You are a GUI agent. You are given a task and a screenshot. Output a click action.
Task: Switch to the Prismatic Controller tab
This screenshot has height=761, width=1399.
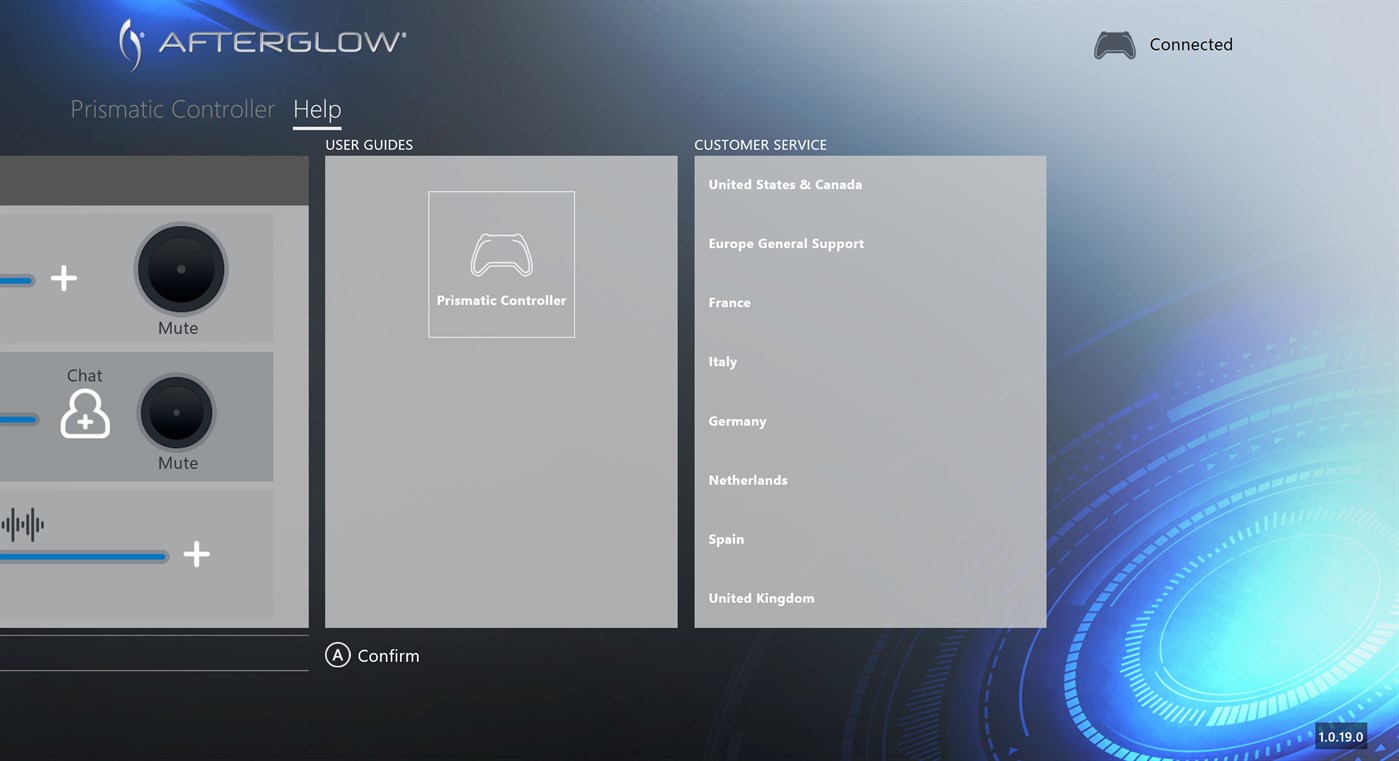tap(171, 109)
